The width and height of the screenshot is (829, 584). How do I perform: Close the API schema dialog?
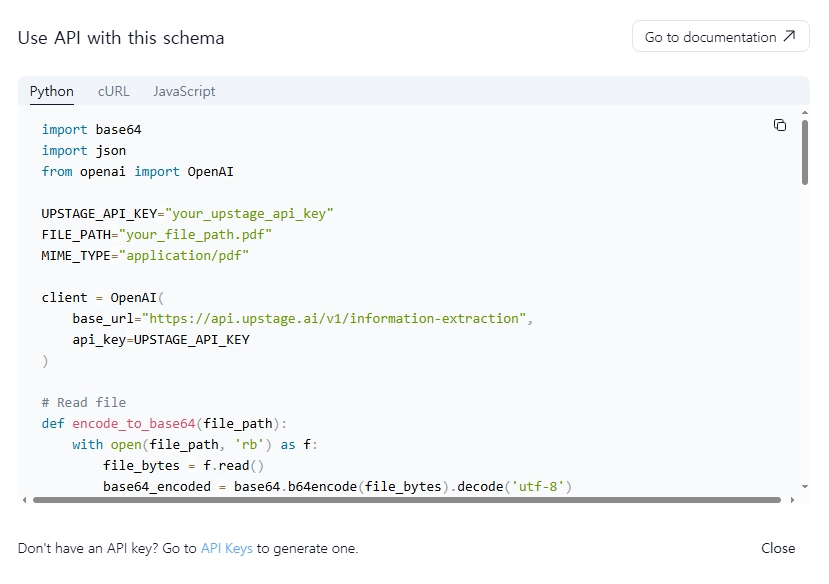[778, 548]
